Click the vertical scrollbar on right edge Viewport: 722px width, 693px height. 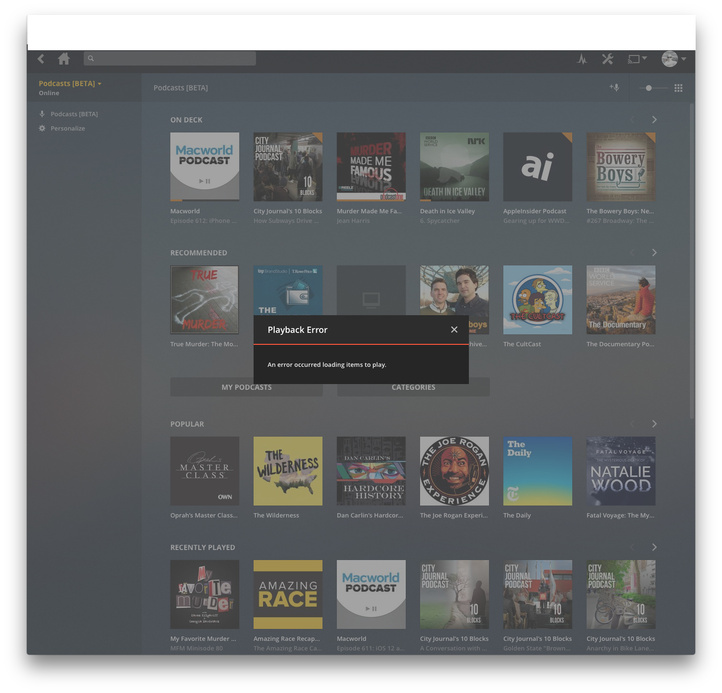[692, 261]
